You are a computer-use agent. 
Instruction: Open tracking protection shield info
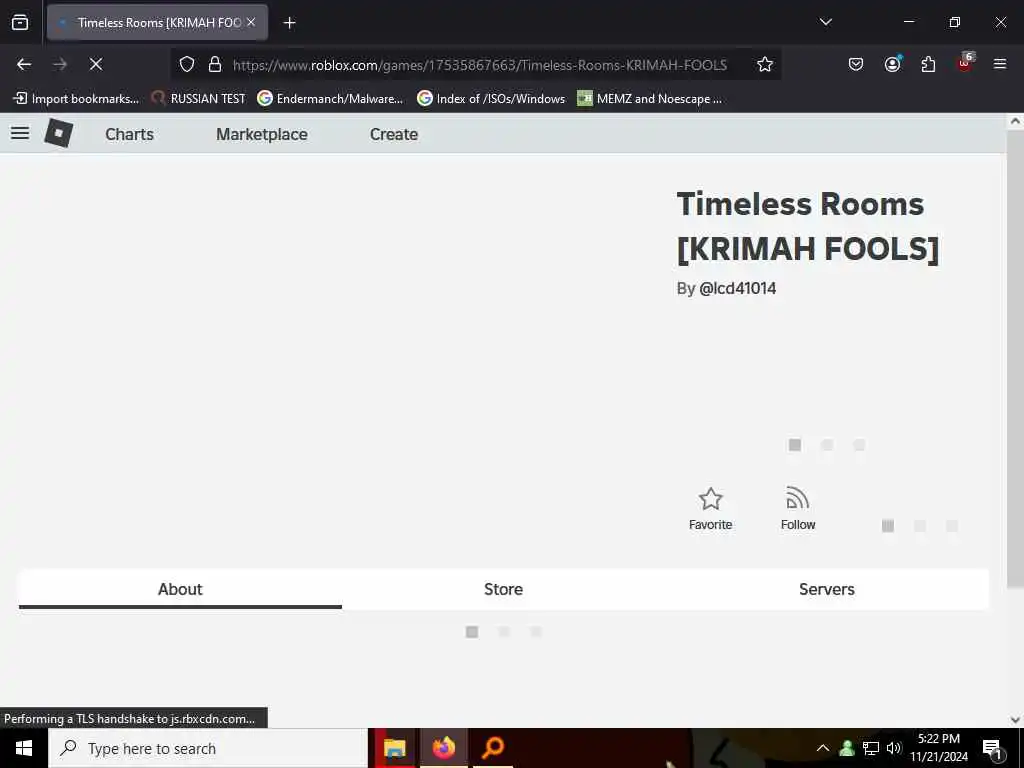click(x=187, y=64)
